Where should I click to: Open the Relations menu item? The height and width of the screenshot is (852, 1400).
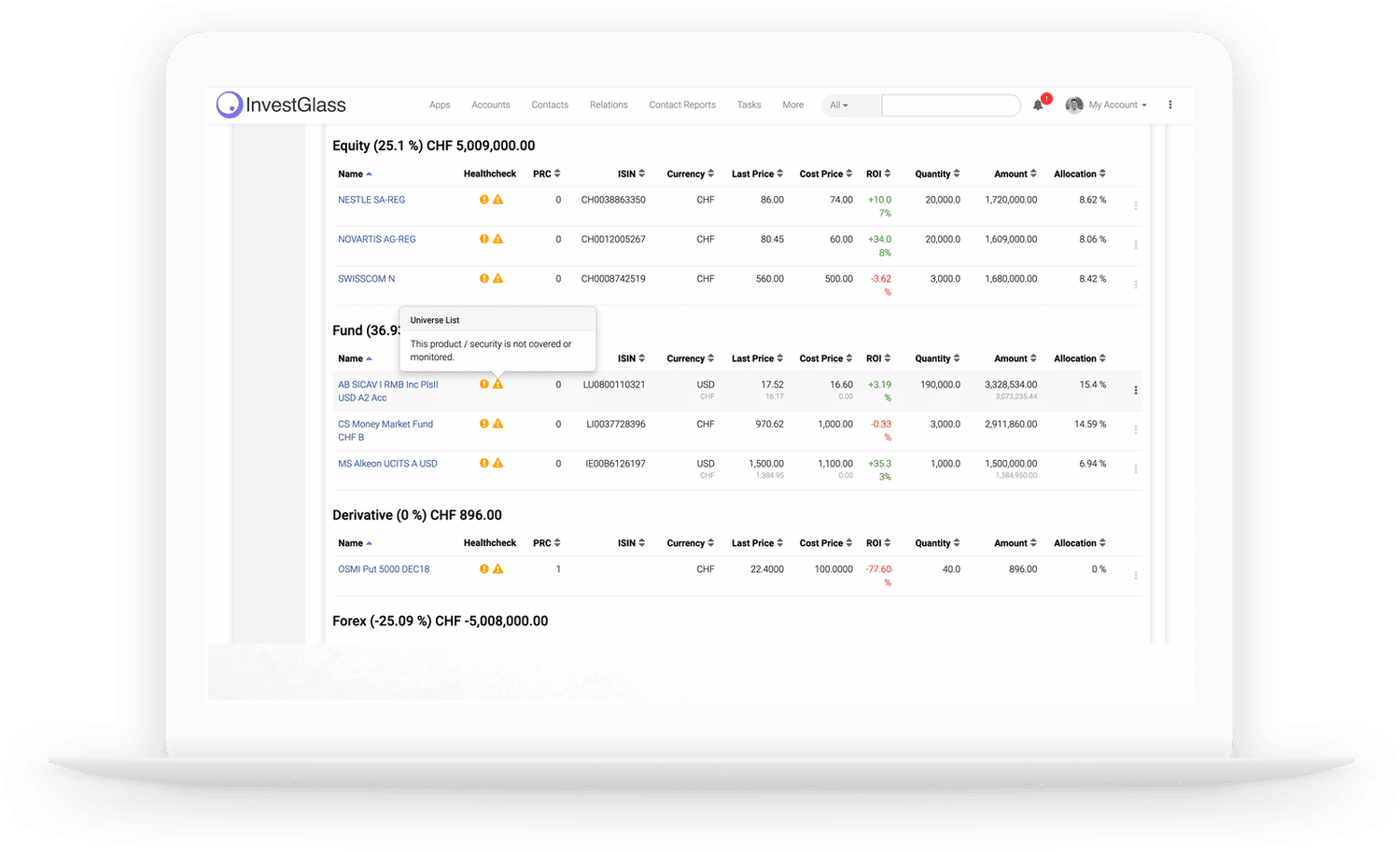pos(609,105)
